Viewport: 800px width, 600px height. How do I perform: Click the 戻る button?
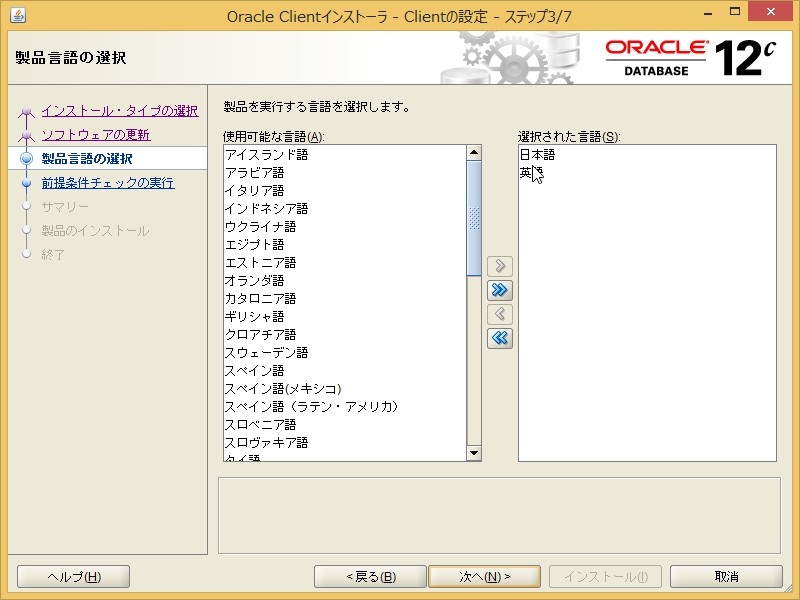[x=368, y=576]
